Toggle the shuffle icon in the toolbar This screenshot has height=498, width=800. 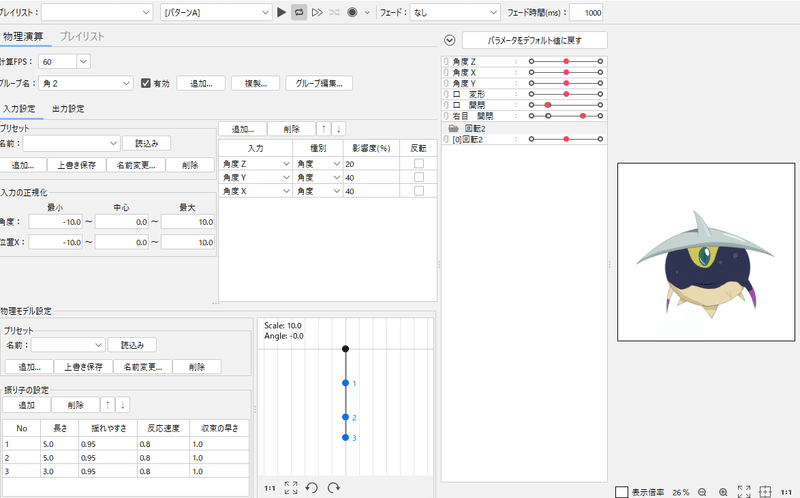coord(334,12)
